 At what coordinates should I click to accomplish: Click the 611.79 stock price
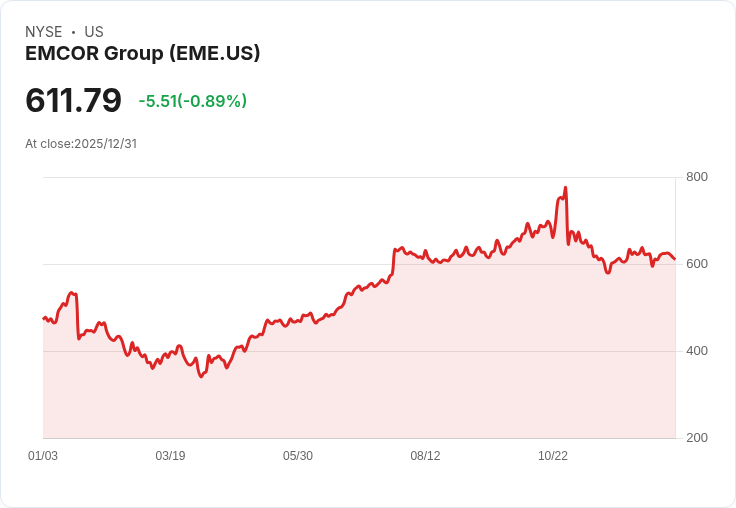pos(73,100)
